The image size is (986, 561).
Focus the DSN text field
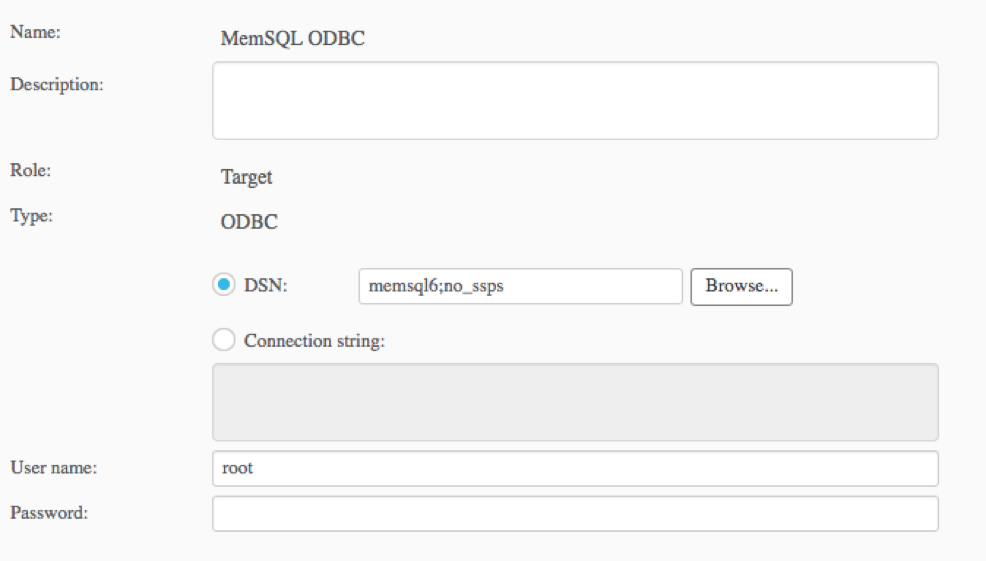[521, 286]
